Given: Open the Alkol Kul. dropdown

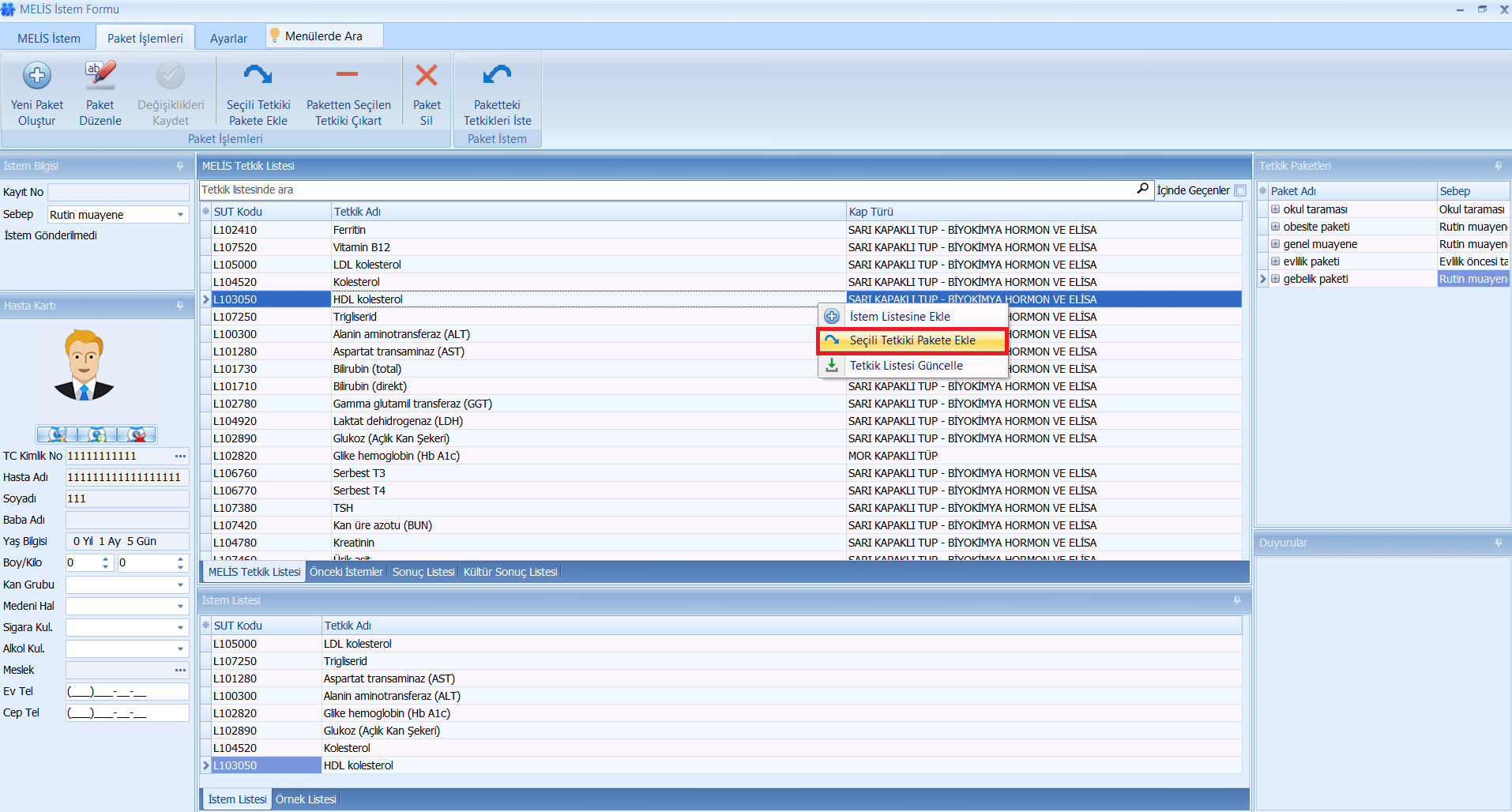Looking at the screenshot, I should 180,648.
